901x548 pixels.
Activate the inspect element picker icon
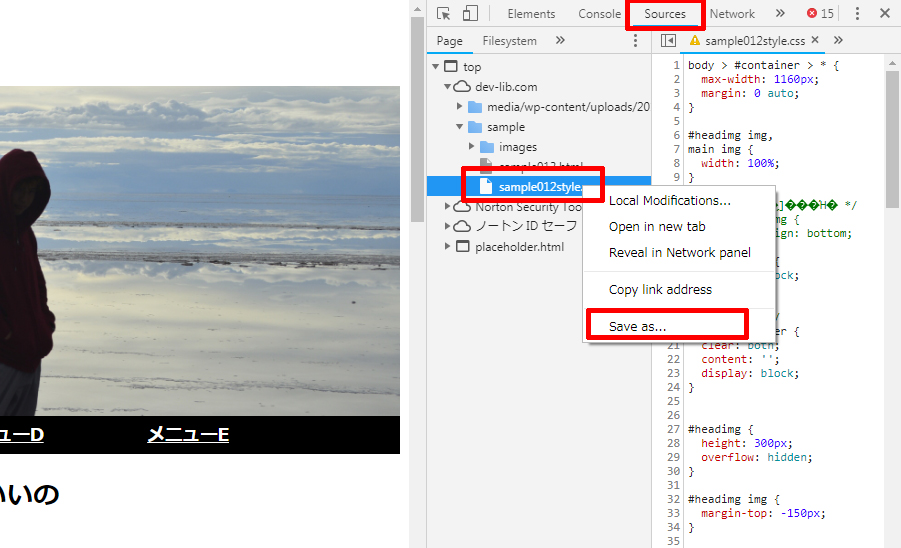pos(444,14)
